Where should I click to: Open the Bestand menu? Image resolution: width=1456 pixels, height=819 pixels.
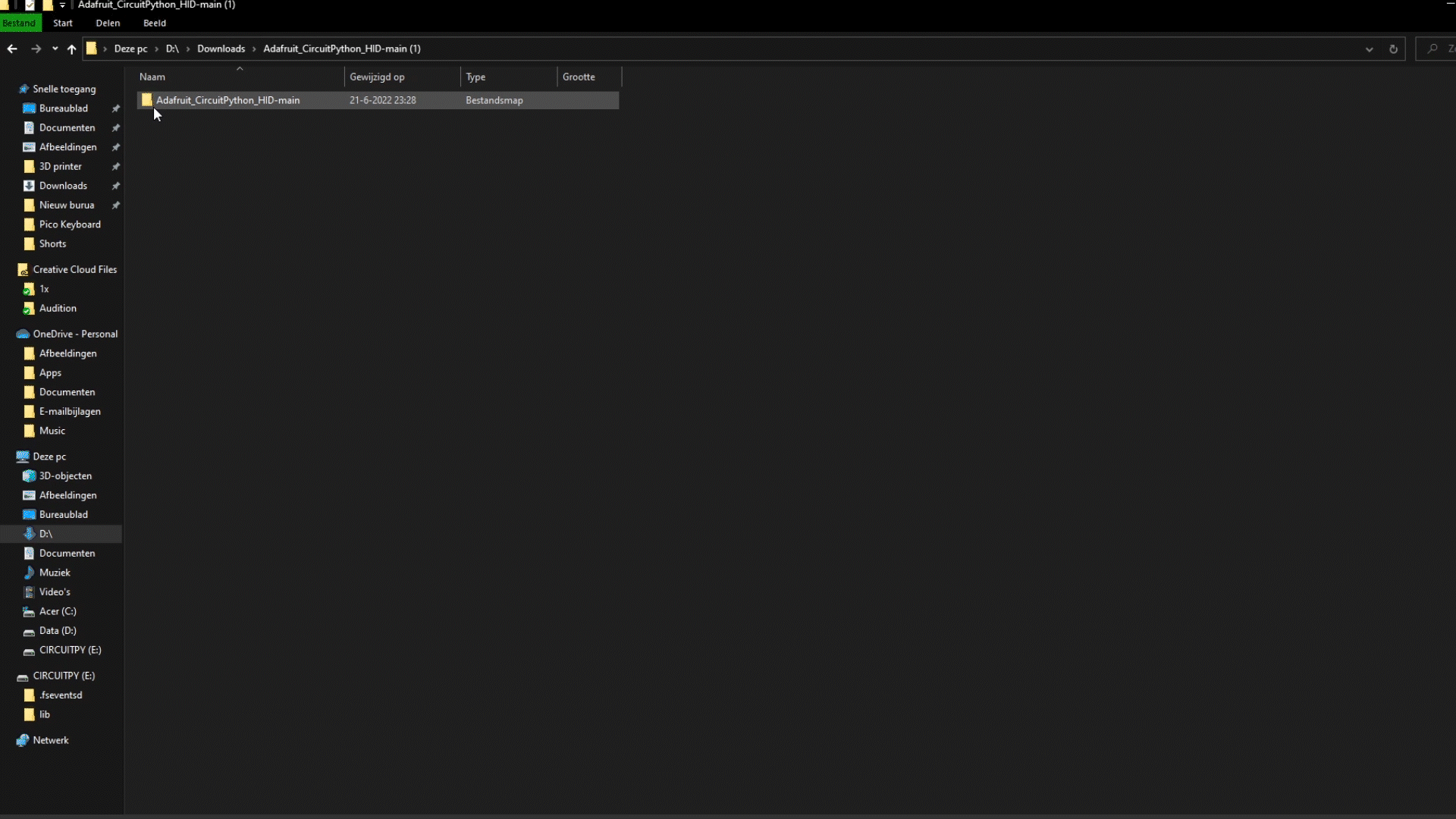19,24
